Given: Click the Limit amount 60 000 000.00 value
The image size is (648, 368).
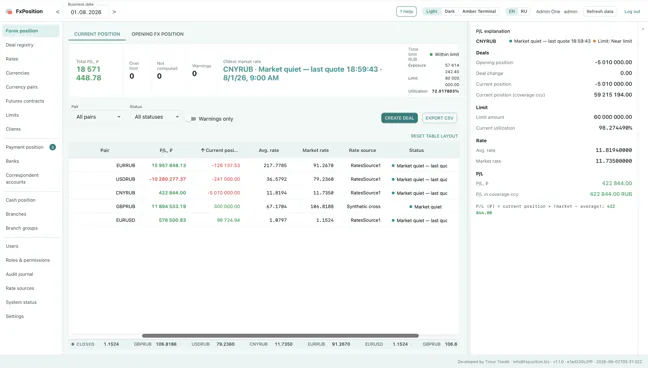Looking at the screenshot, I should pos(613,117).
